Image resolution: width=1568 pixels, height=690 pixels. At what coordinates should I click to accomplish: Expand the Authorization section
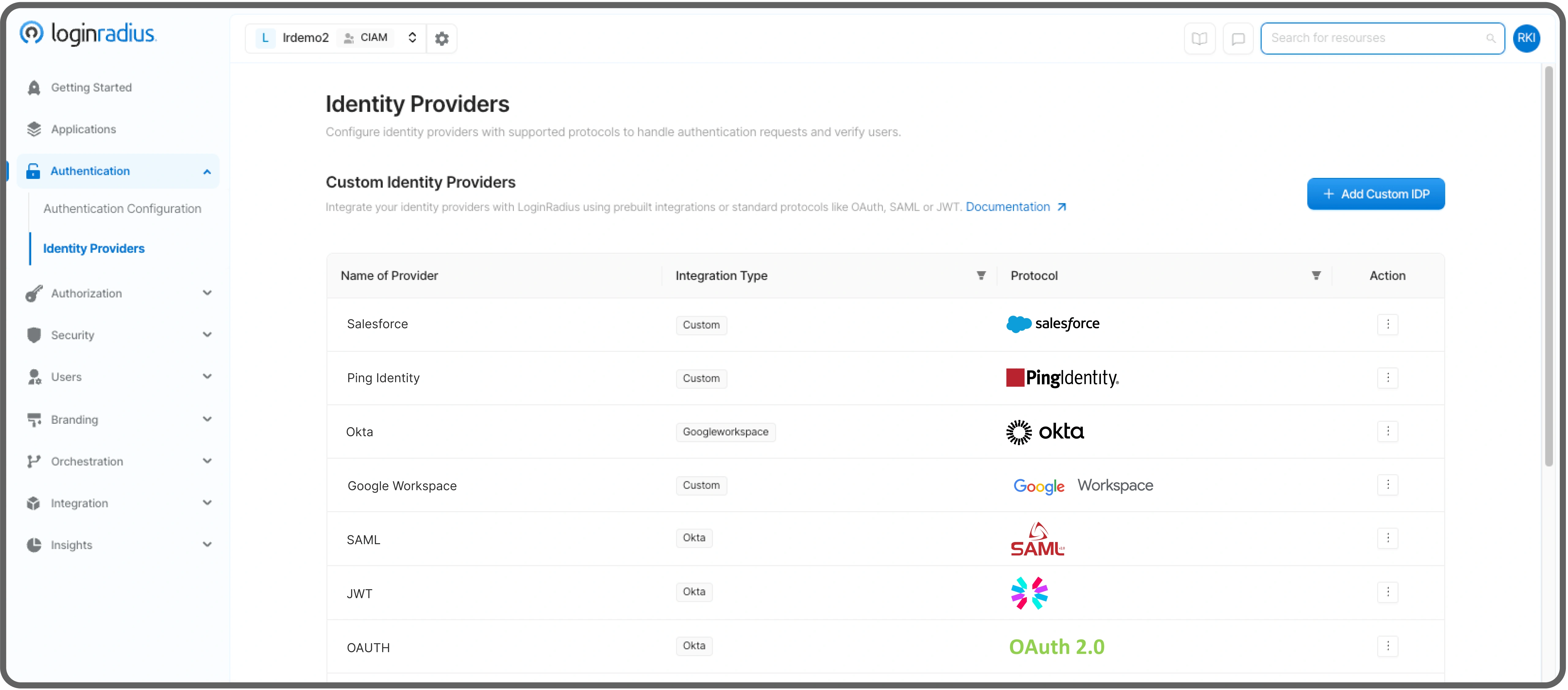pyautogui.click(x=207, y=293)
